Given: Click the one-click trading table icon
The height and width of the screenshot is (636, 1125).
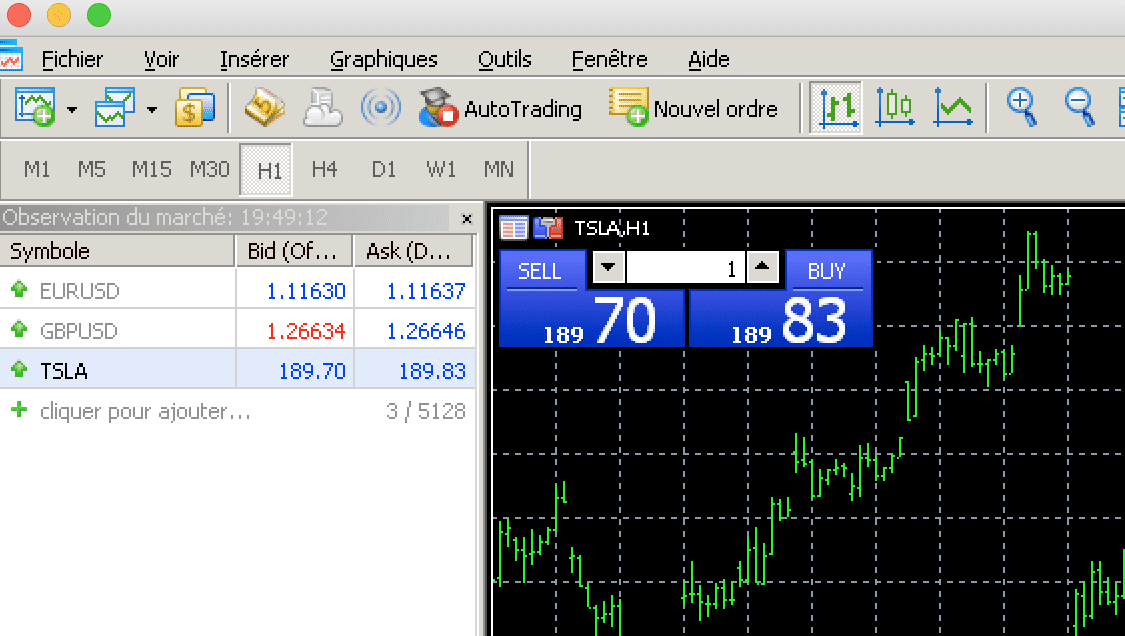Looking at the screenshot, I should point(513,228).
